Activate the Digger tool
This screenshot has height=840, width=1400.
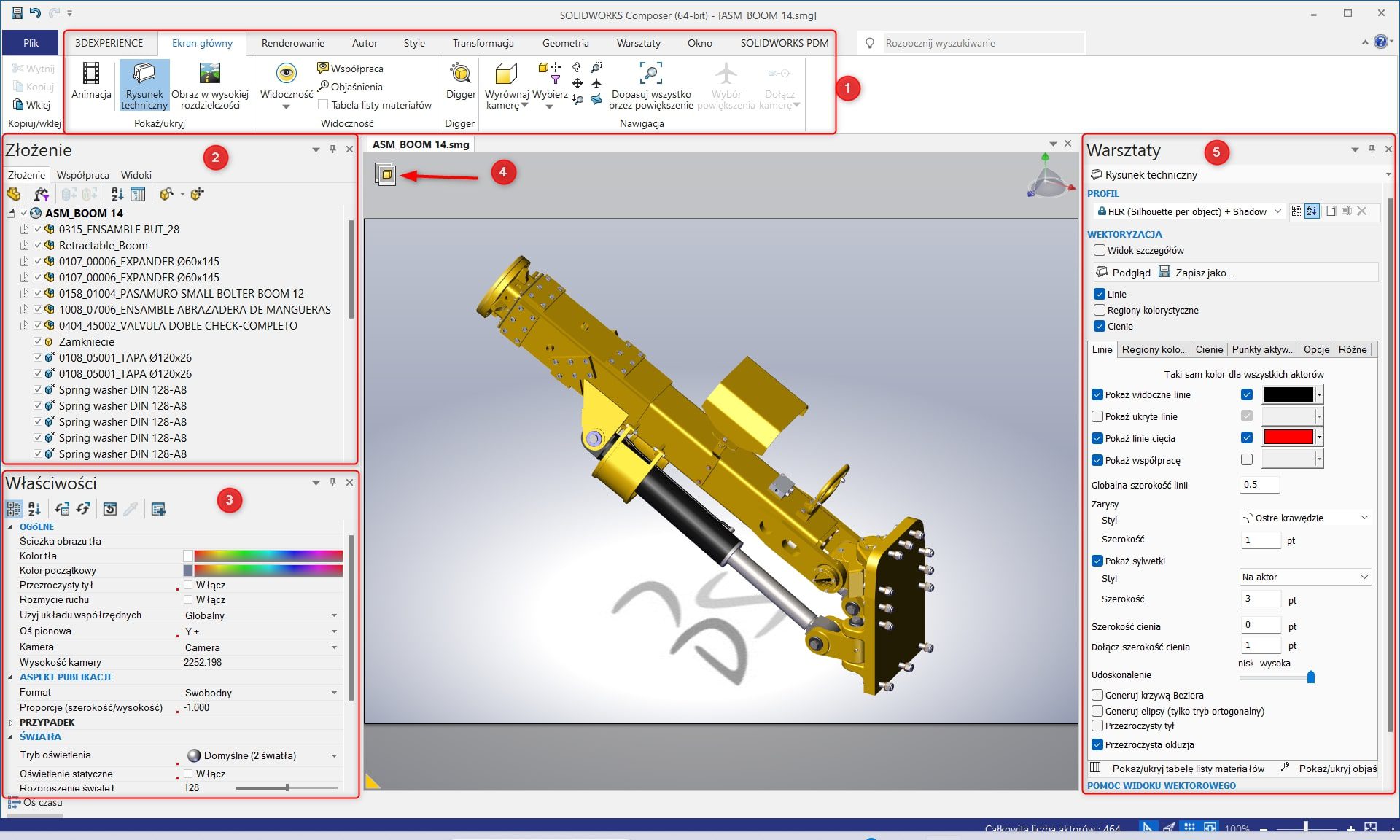point(461,82)
